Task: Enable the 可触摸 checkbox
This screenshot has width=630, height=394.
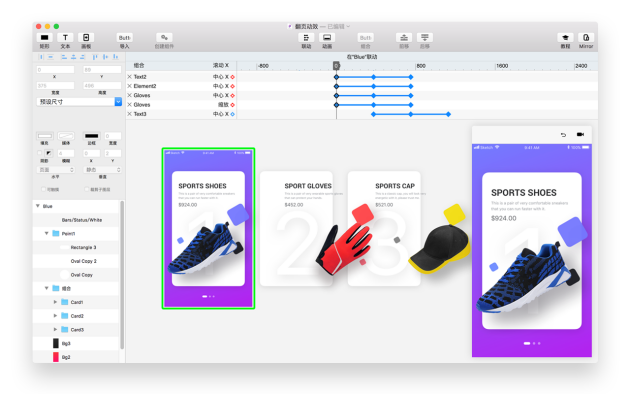Action: (43, 189)
